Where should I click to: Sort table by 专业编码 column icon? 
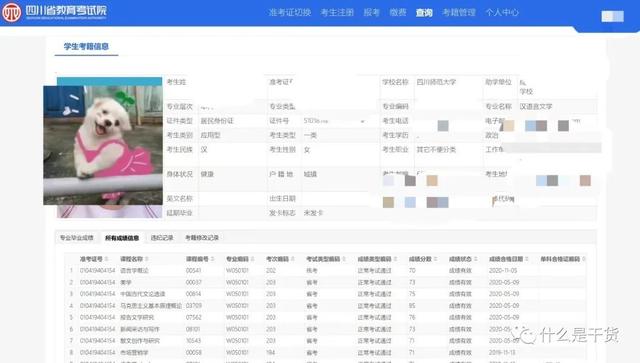(253, 259)
